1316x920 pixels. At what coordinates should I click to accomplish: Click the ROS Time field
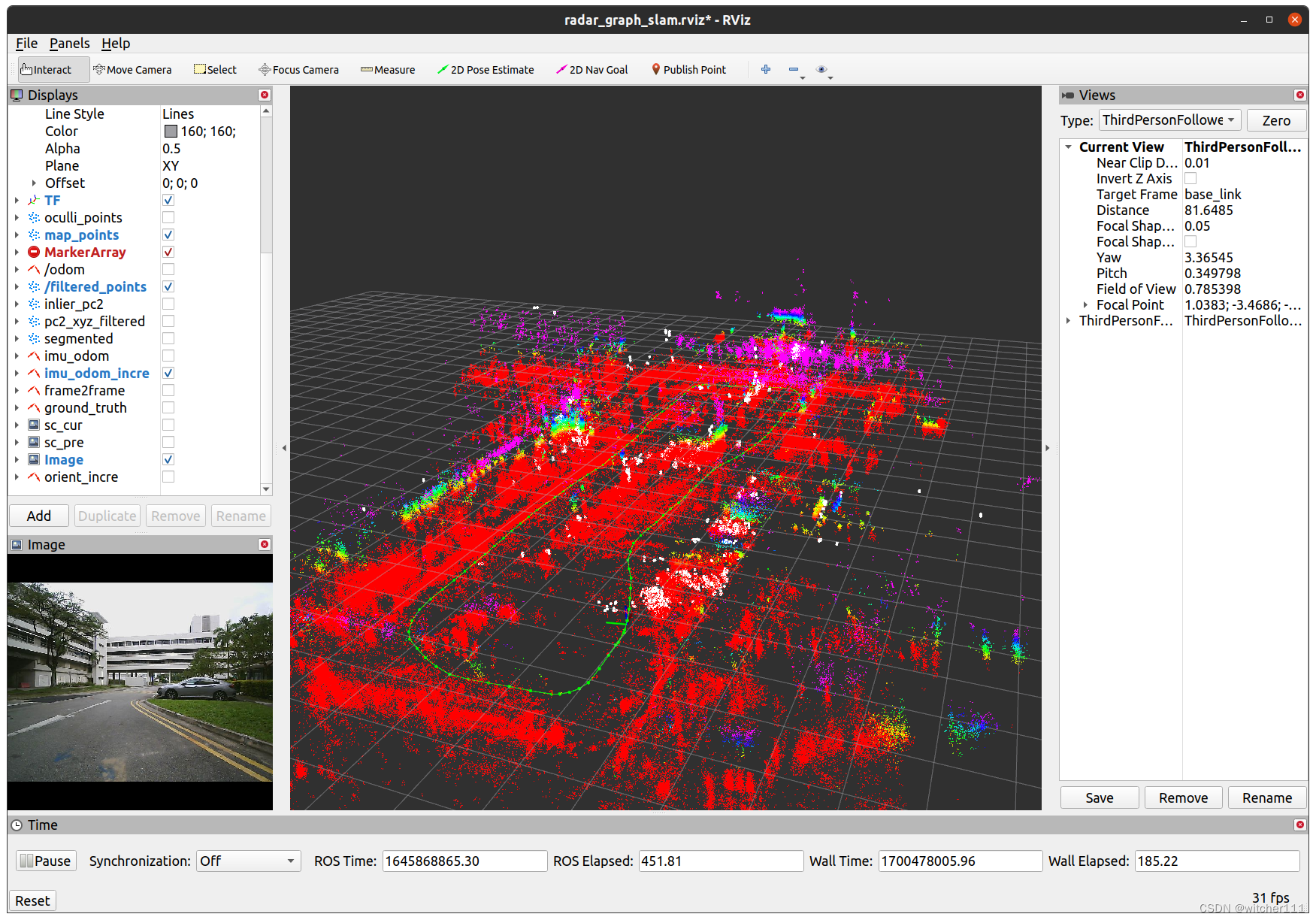tap(464, 861)
